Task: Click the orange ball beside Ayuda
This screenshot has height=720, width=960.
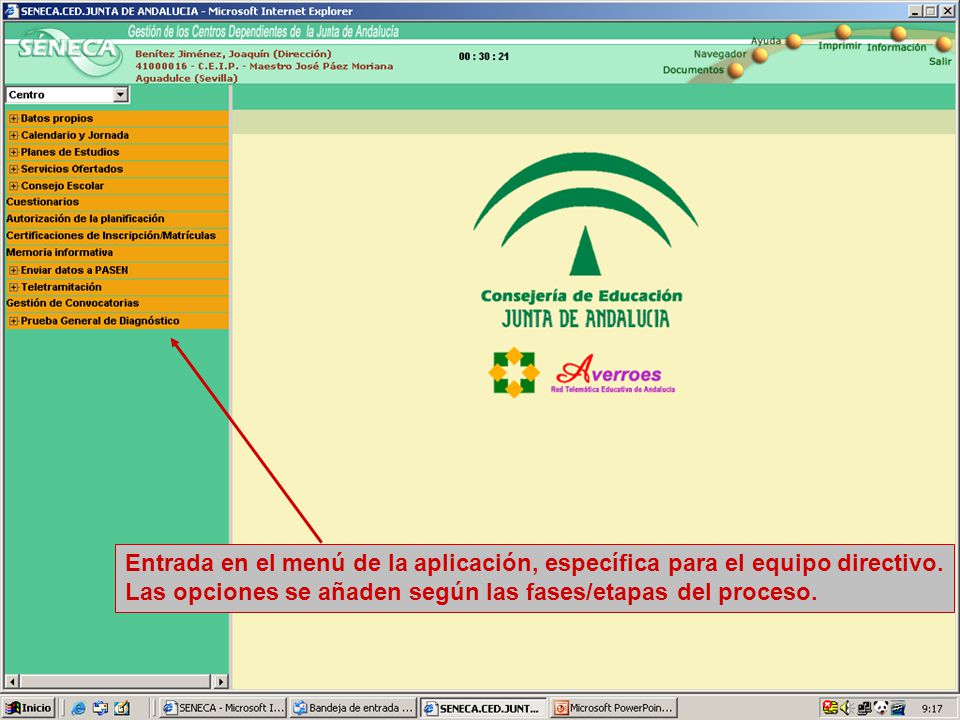Action: click(793, 42)
